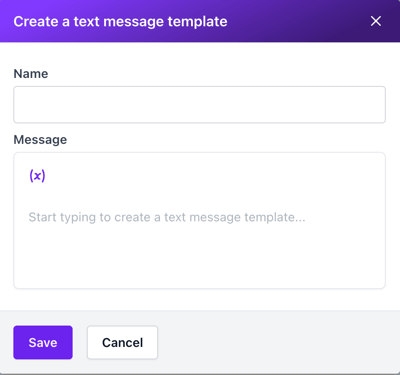Select the 'Start typing' placeholder text

pos(167,217)
